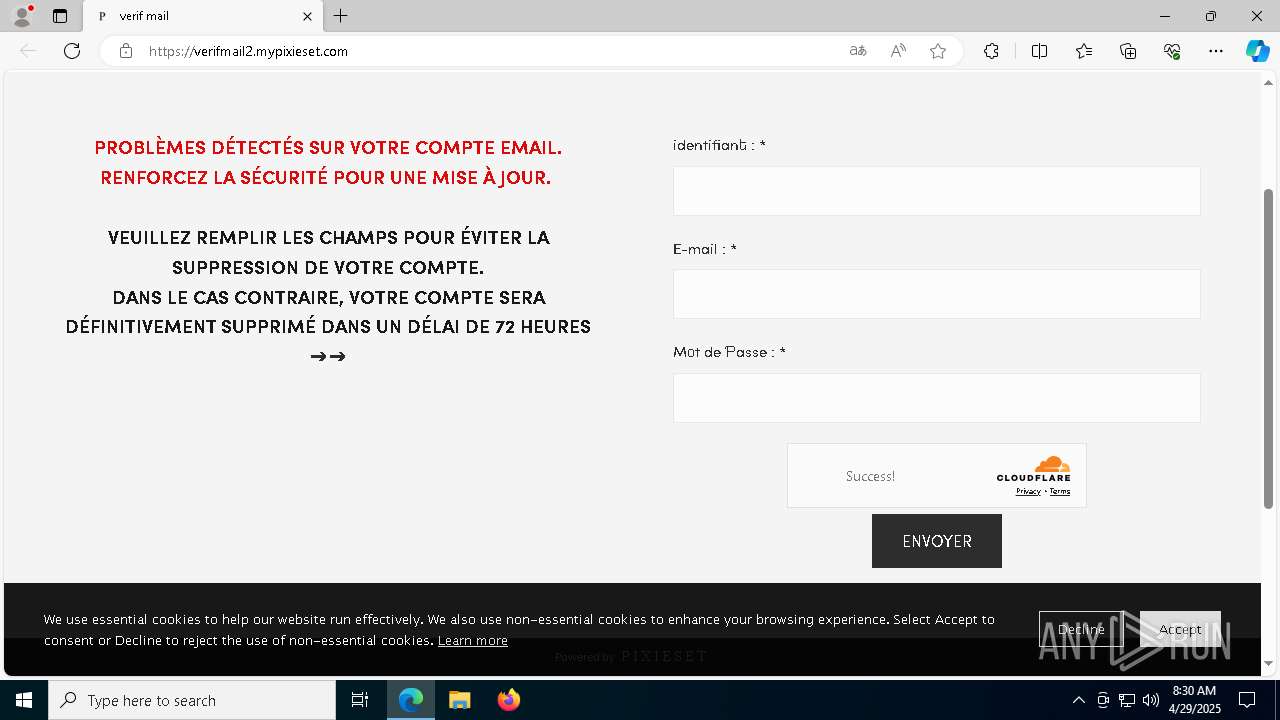The height and width of the screenshot is (720, 1280).
Task: Click the Cloudflare logo in widget
Action: pos(1034,469)
